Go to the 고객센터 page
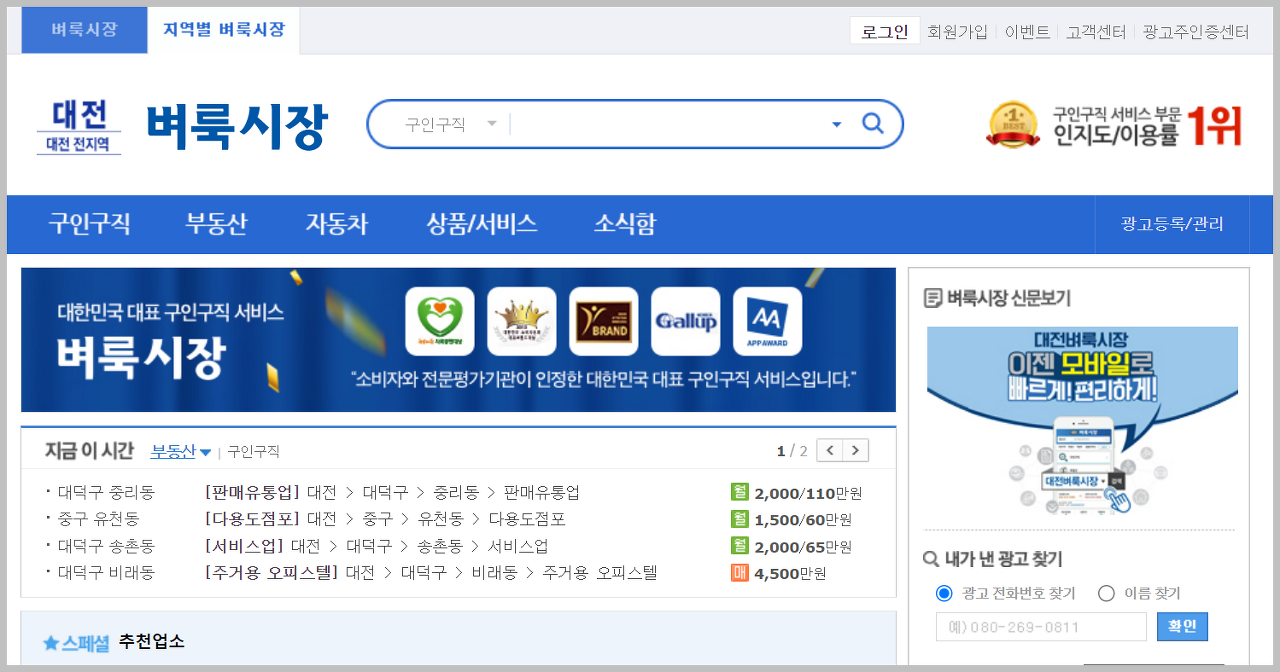 pyautogui.click(x=1096, y=32)
